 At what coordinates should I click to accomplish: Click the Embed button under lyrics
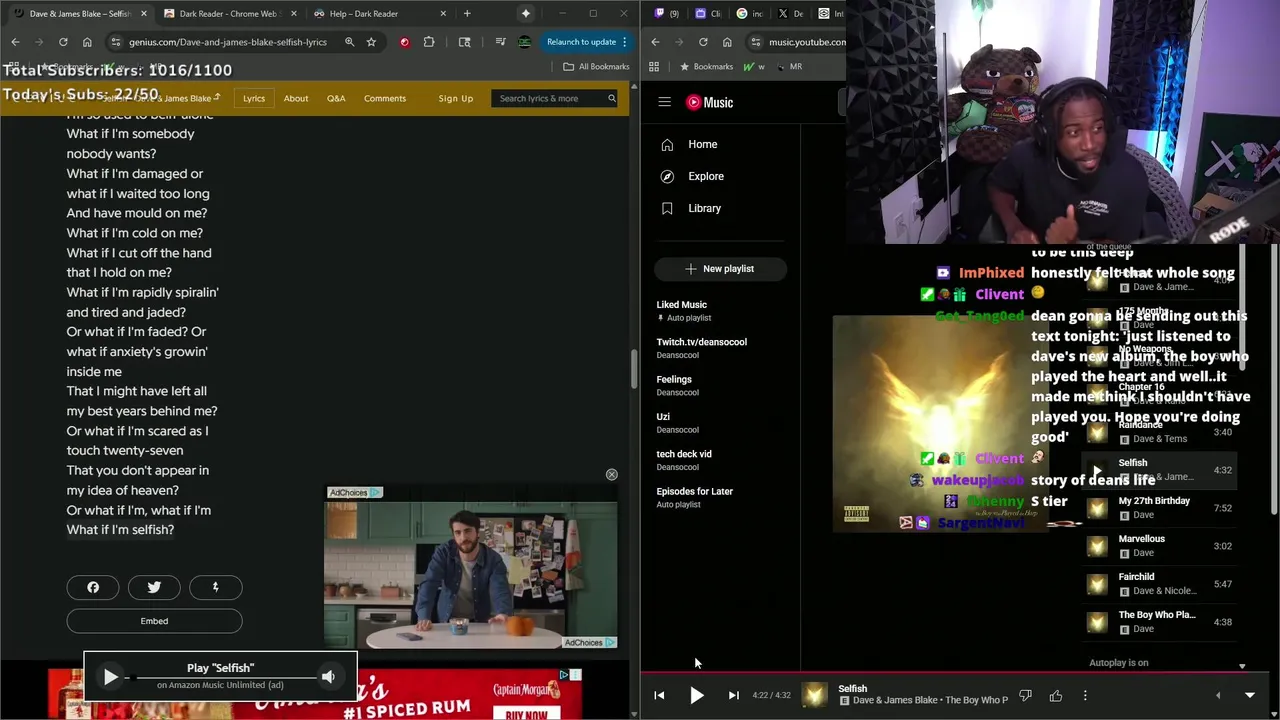tap(154, 621)
